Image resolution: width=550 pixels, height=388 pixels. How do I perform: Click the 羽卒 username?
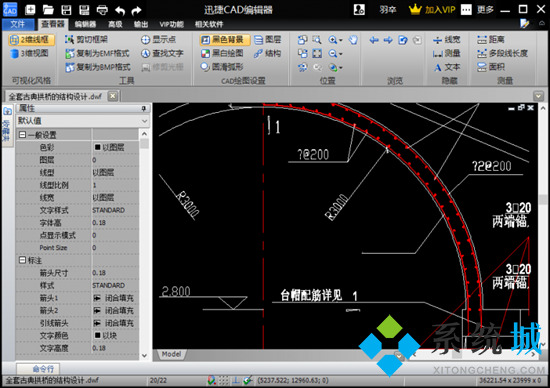388,9
